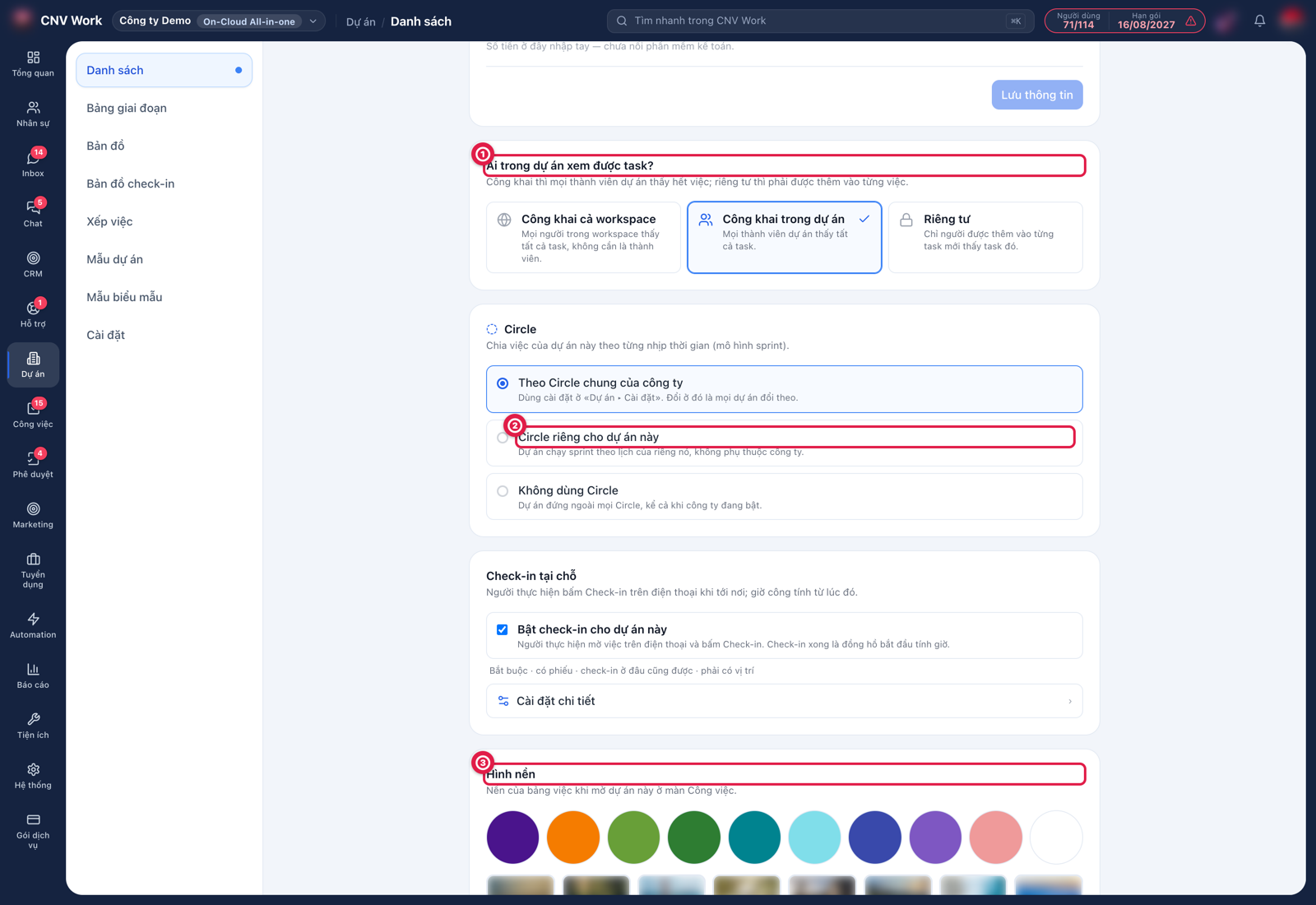Open Mẫu dự án menu item

coord(164,259)
